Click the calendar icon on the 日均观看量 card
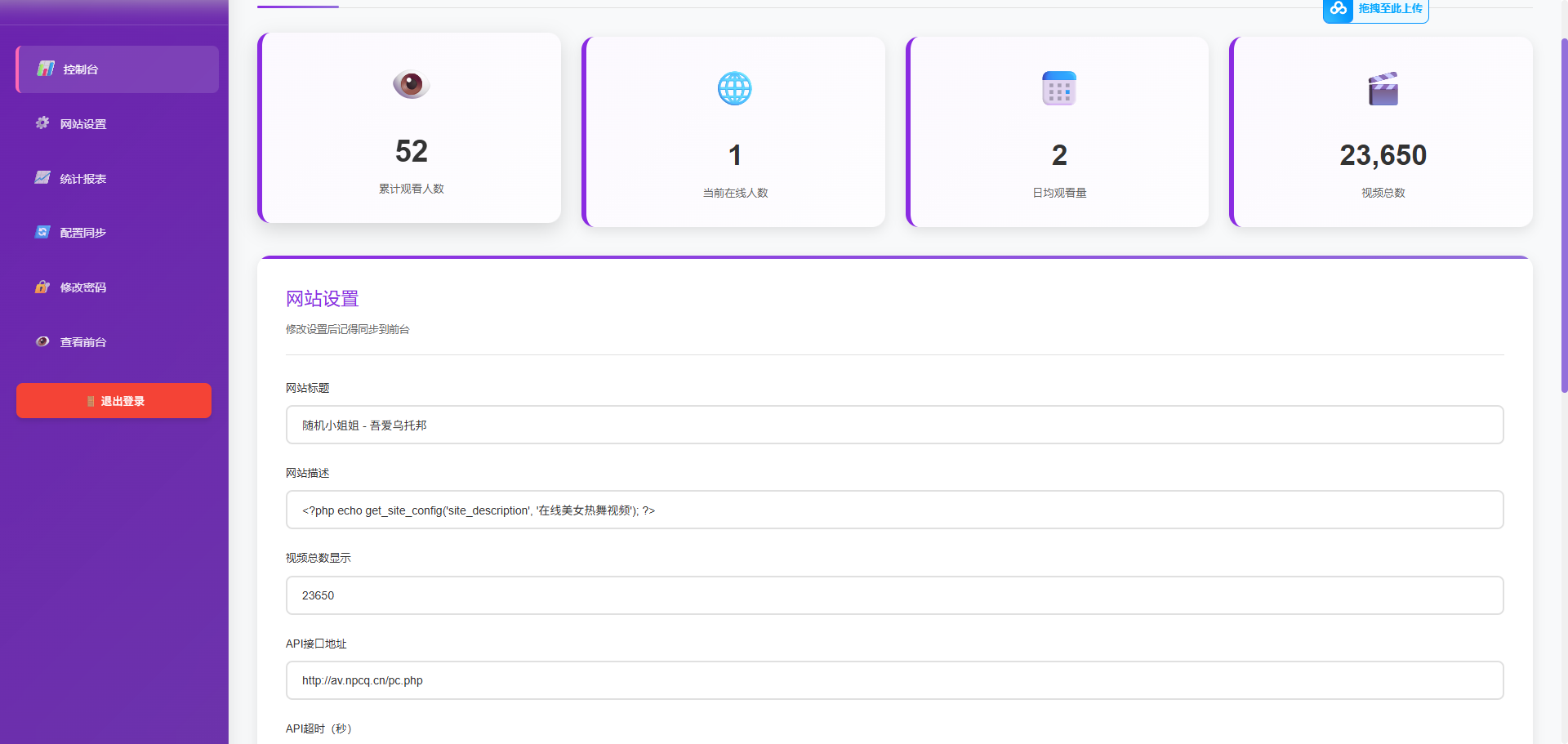This screenshot has height=744, width=1568. (x=1058, y=89)
